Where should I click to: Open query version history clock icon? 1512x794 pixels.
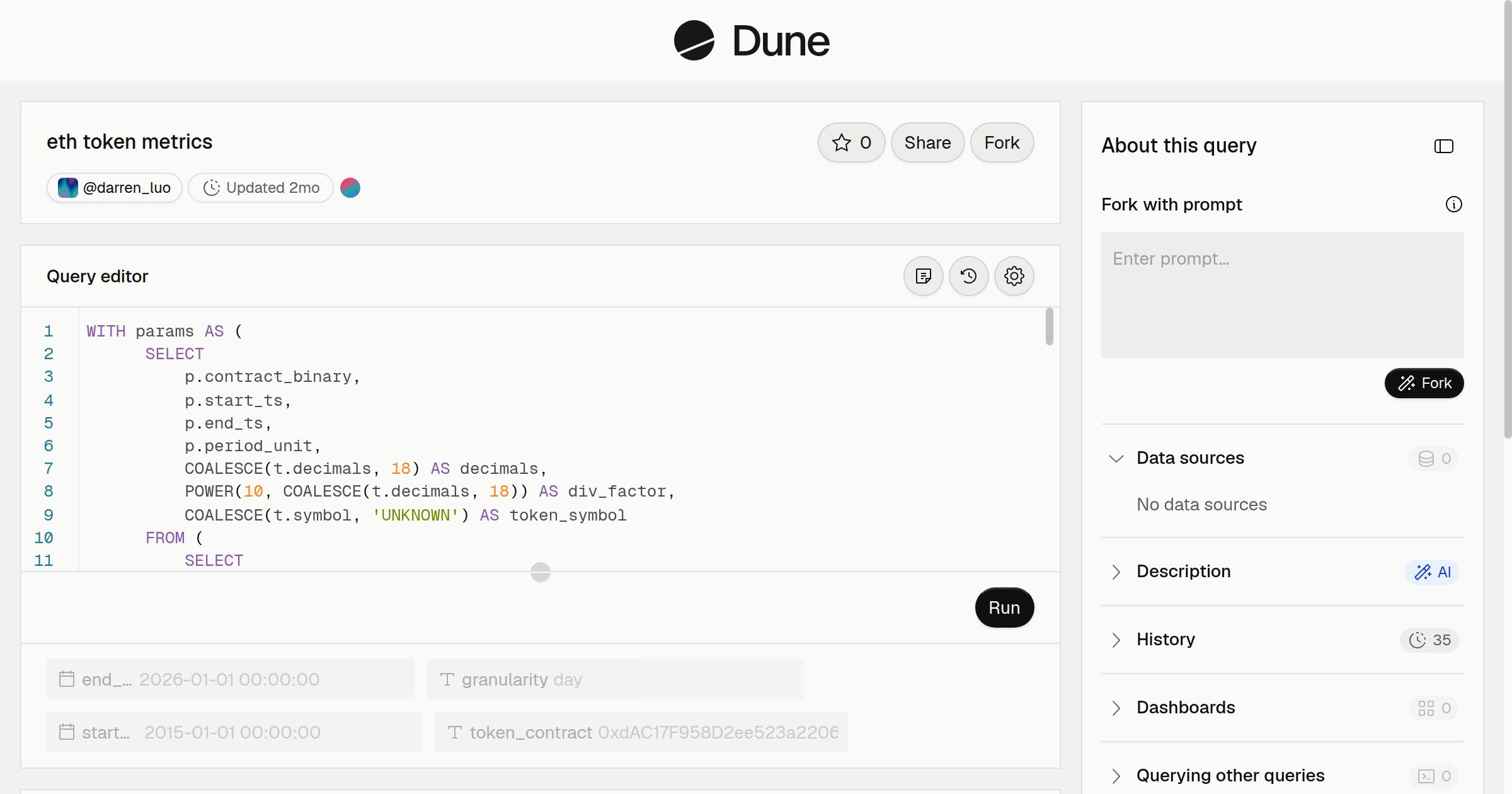coord(968,276)
